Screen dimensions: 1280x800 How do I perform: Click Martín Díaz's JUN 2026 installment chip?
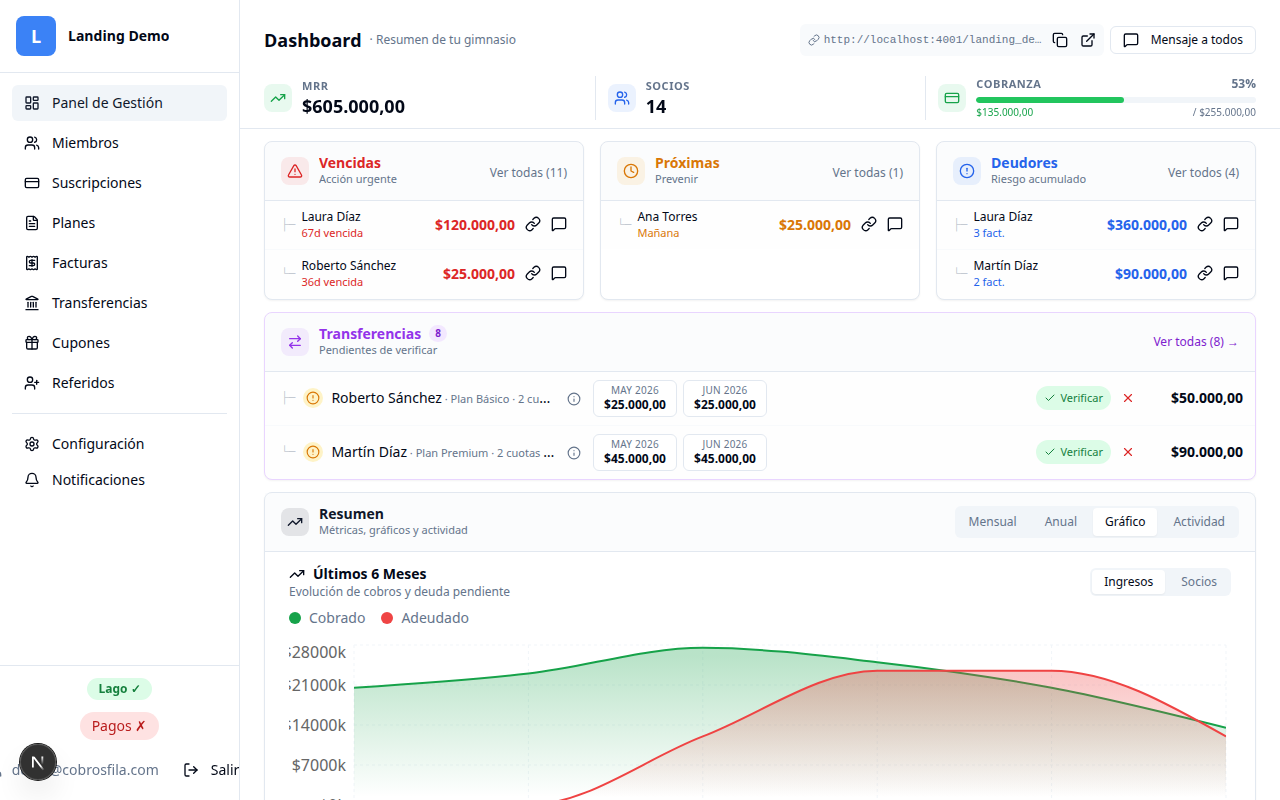(x=725, y=452)
